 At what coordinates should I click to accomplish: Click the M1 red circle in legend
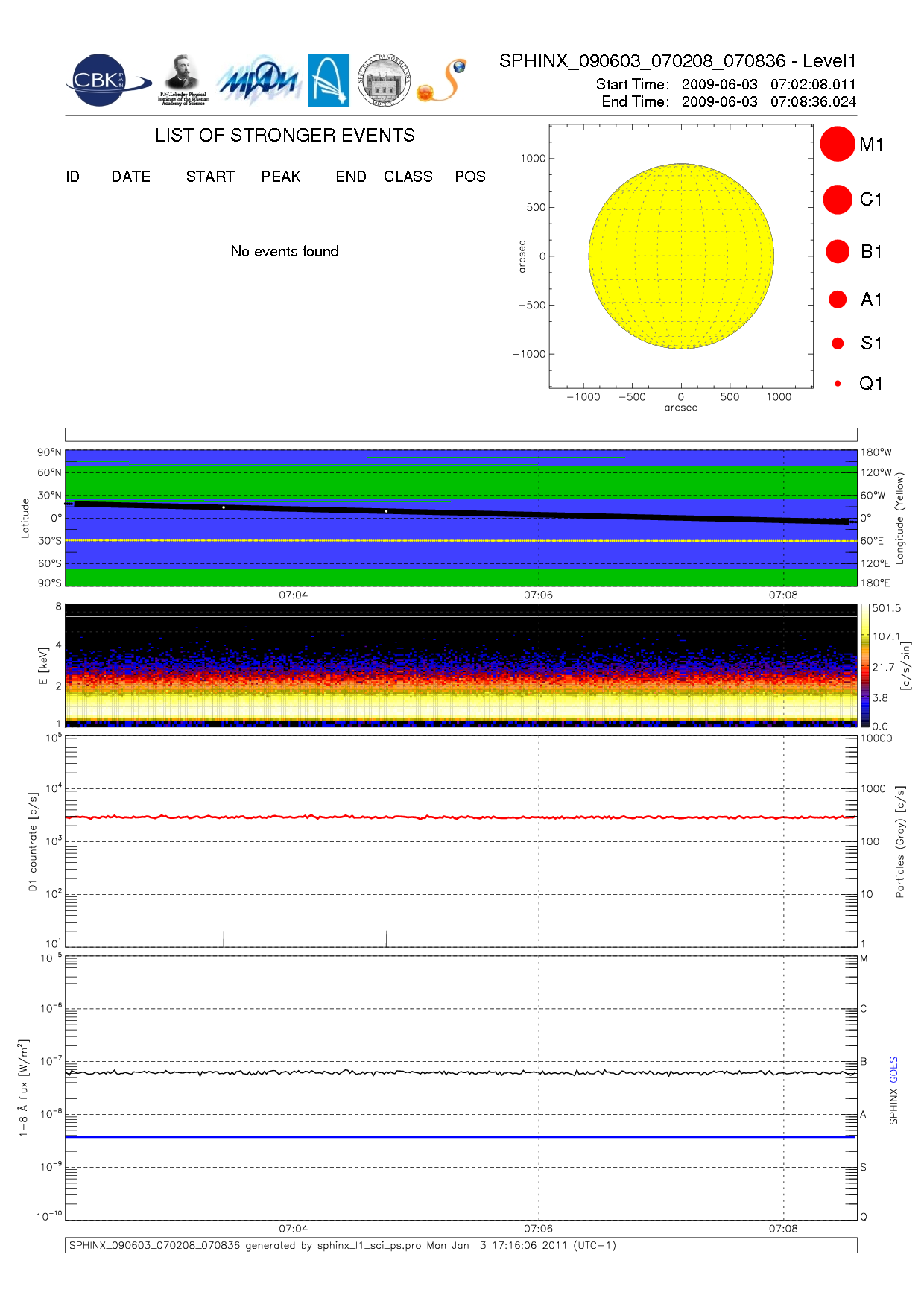point(837,144)
